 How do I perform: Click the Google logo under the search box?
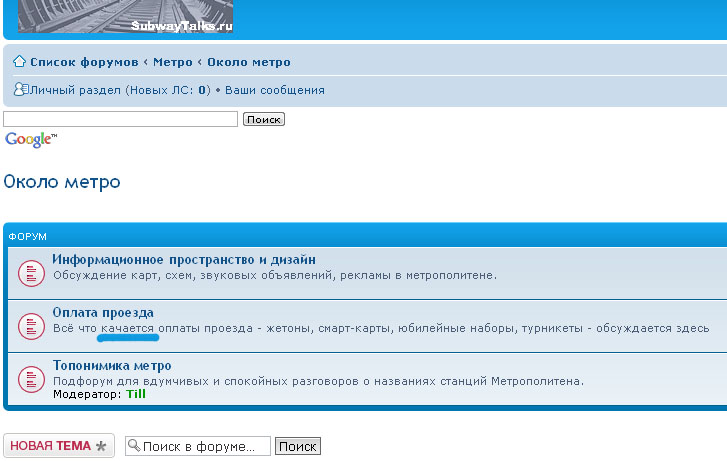tap(31, 140)
